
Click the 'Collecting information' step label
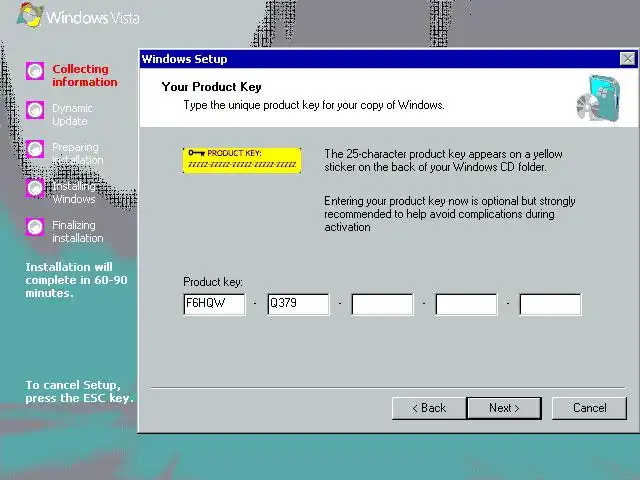tap(84, 76)
